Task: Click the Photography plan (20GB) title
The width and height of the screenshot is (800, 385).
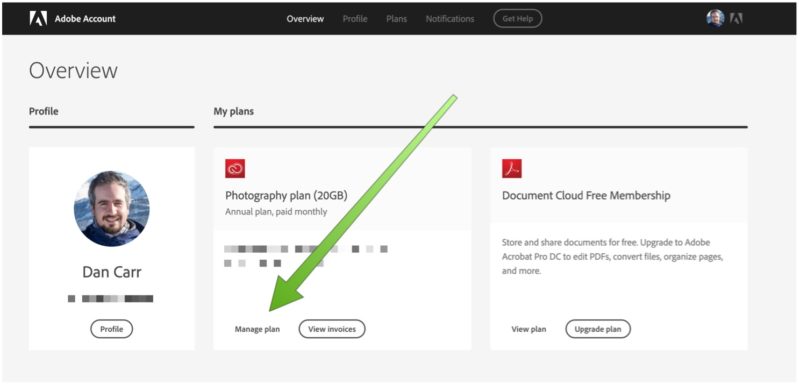Action: [x=286, y=196]
